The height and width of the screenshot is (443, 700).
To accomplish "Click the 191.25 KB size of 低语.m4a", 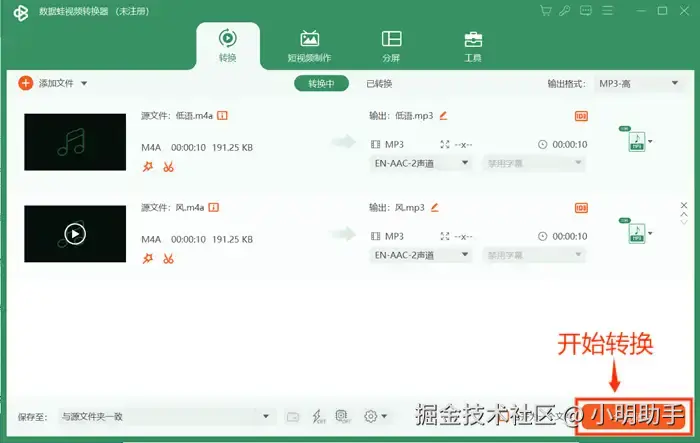I will tap(232, 147).
